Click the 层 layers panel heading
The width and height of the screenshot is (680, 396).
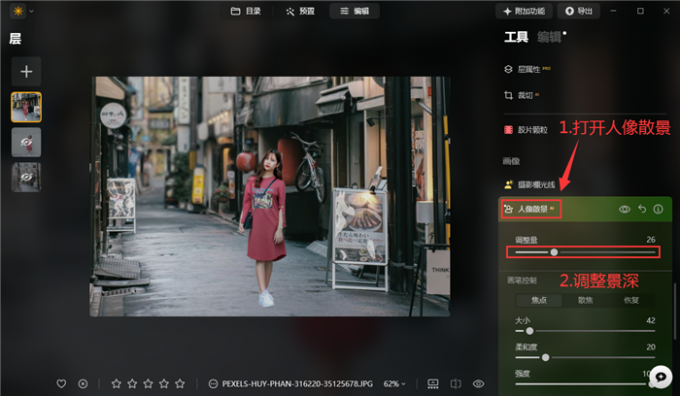(15, 39)
